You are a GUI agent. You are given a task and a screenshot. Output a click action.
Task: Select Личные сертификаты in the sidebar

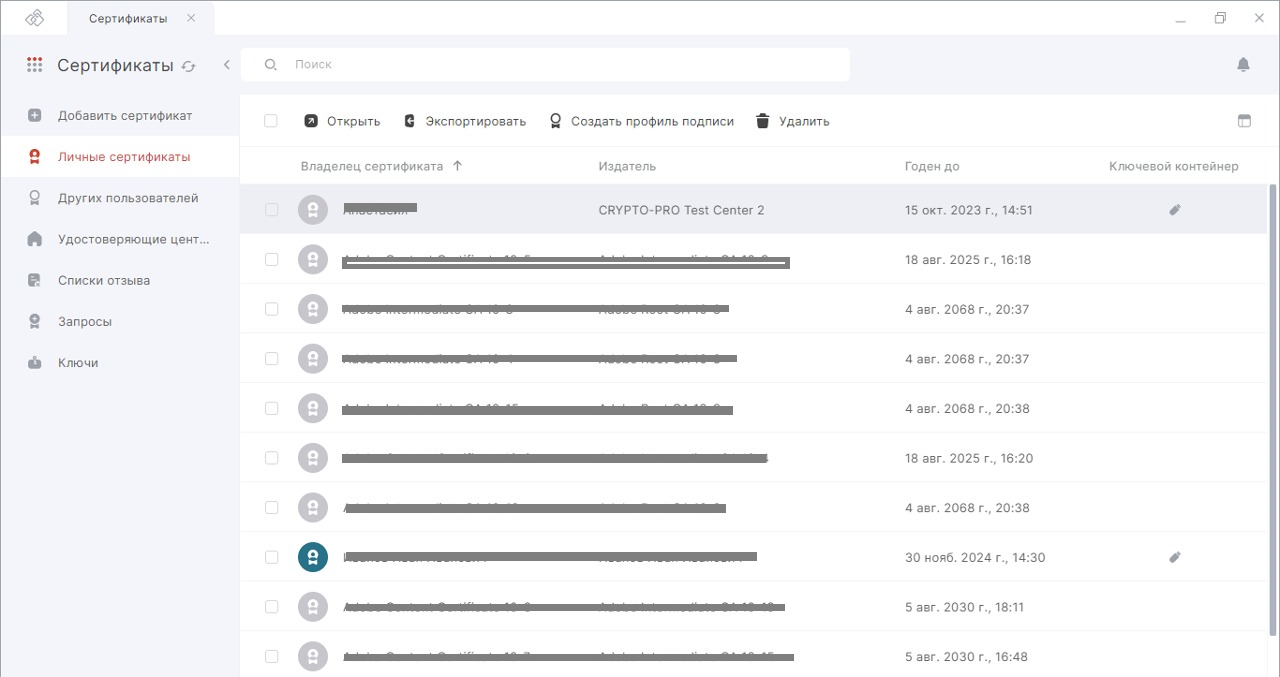pyautogui.click(x=120, y=157)
